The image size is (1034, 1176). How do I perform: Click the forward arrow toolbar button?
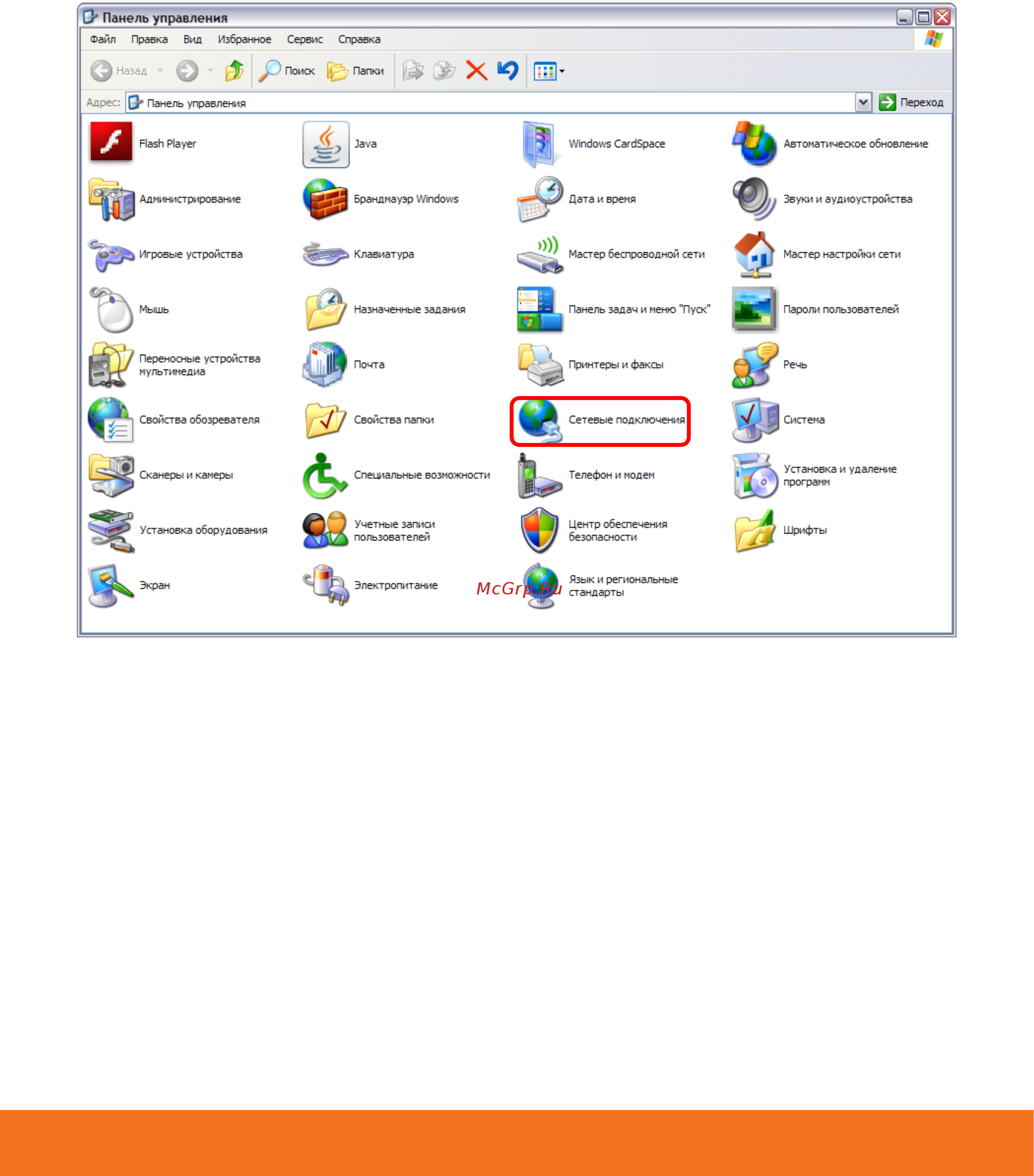tap(187, 71)
